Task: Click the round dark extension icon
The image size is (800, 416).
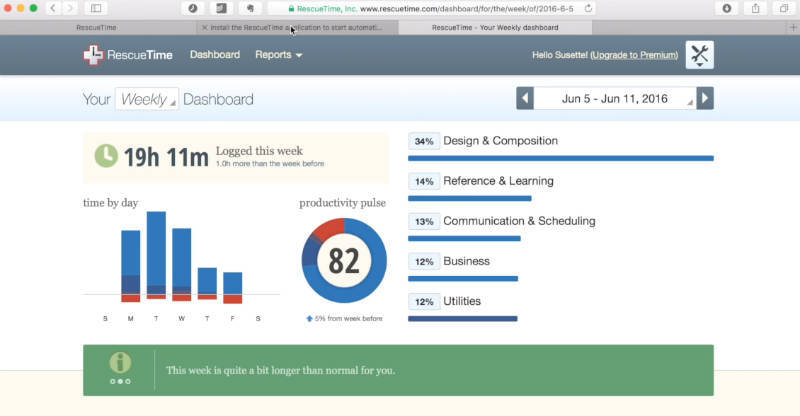Action: point(193,8)
